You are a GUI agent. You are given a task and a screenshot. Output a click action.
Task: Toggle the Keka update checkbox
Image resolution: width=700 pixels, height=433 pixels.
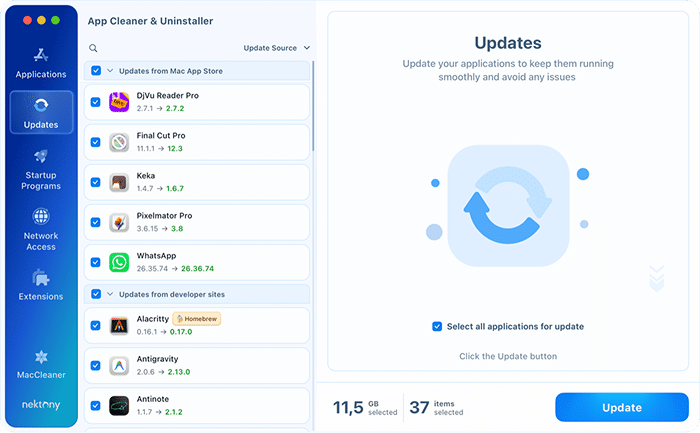point(96,182)
